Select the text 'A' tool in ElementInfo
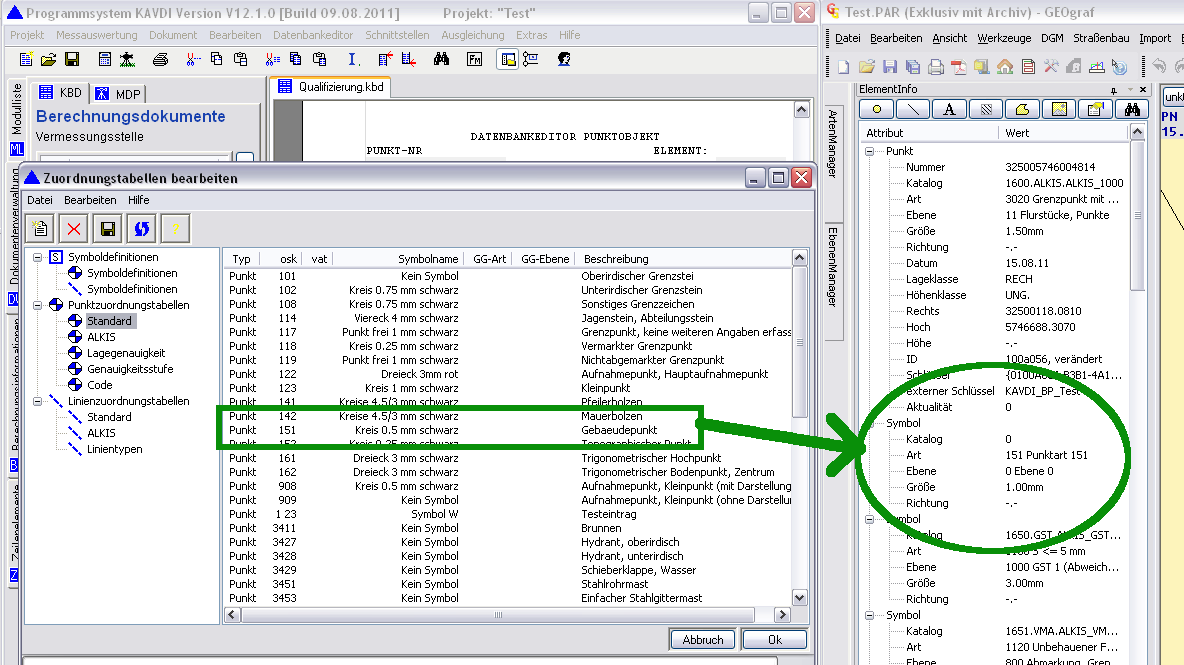Viewport: 1184px width, 665px height. (x=949, y=109)
